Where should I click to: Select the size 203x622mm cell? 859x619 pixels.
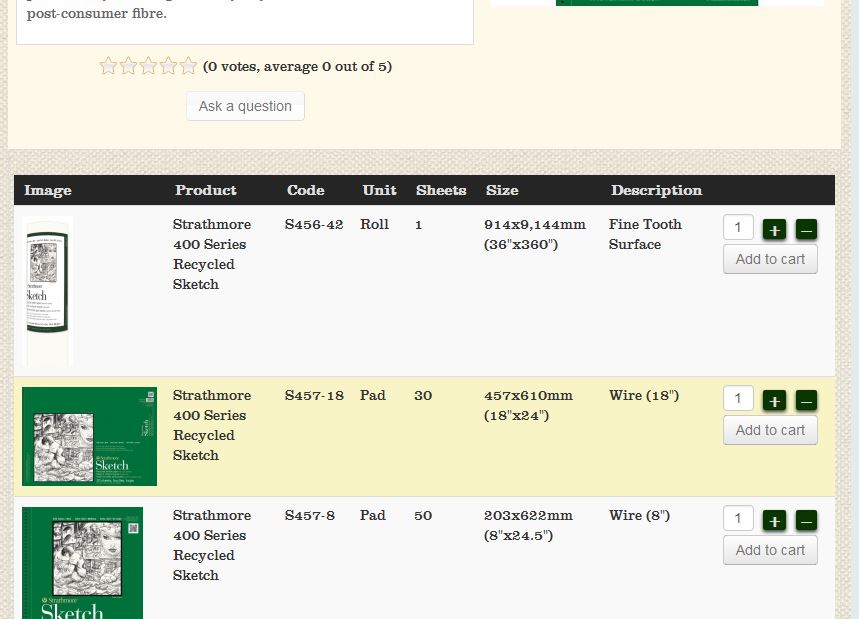pyautogui.click(x=528, y=525)
